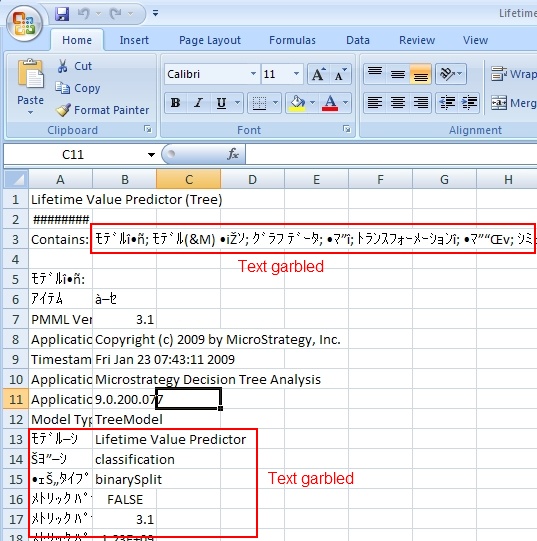This screenshot has width=537, height=541.
Task: Switch to the Review tab
Action: pyautogui.click(x=417, y=40)
